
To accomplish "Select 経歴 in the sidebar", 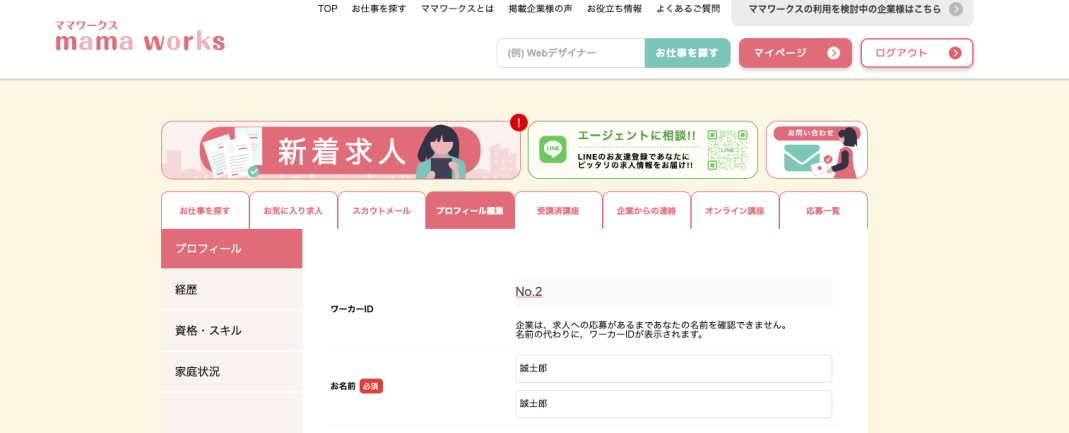I will (x=231, y=290).
